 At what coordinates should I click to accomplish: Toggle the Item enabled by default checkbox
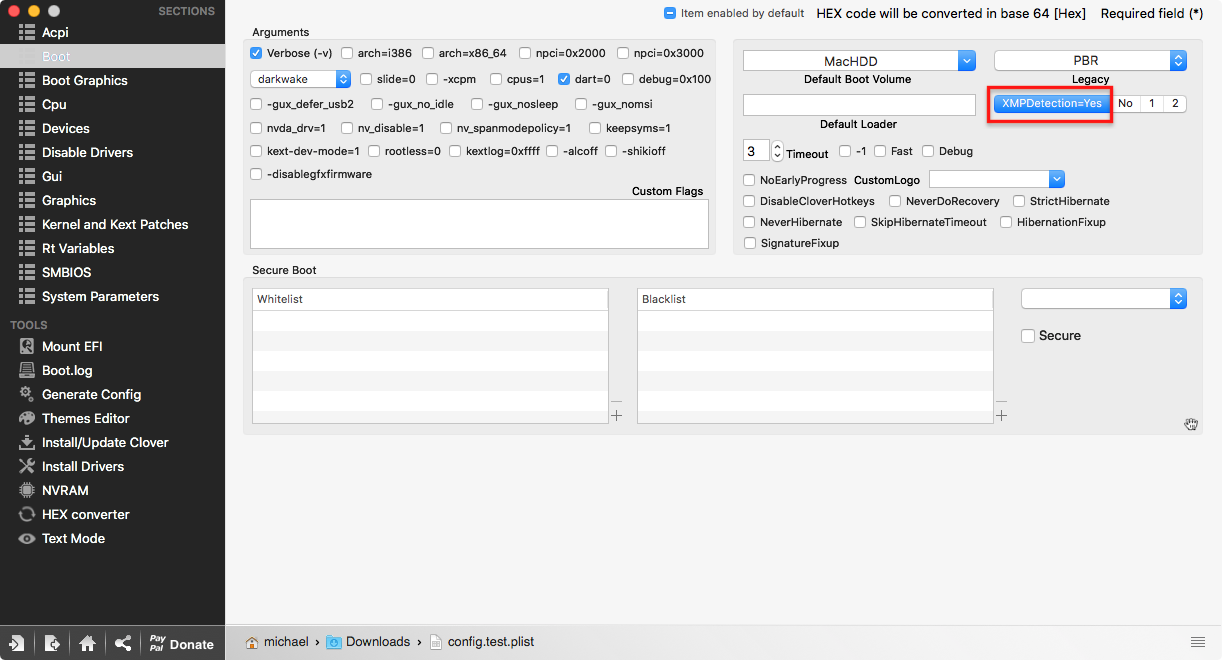pyautogui.click(x=670, y=14)
